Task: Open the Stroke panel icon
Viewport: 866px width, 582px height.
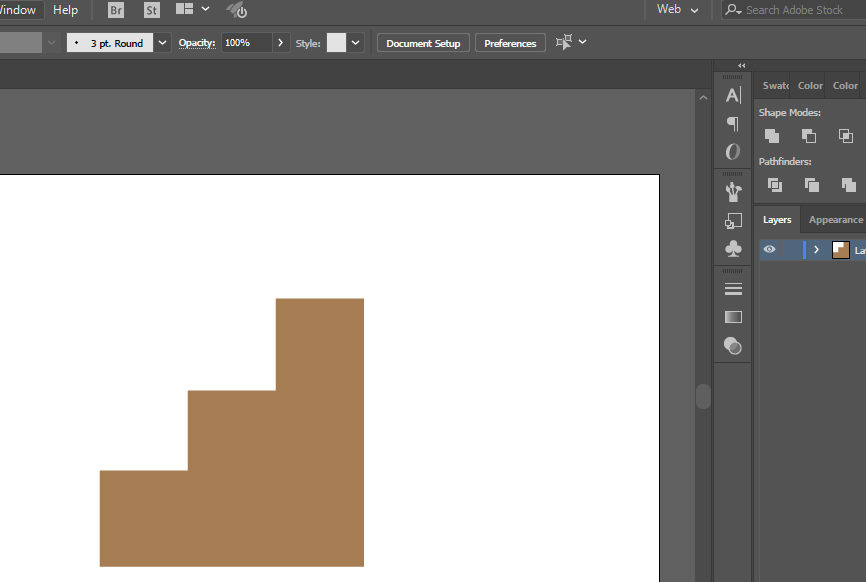Action: point(733,289)
